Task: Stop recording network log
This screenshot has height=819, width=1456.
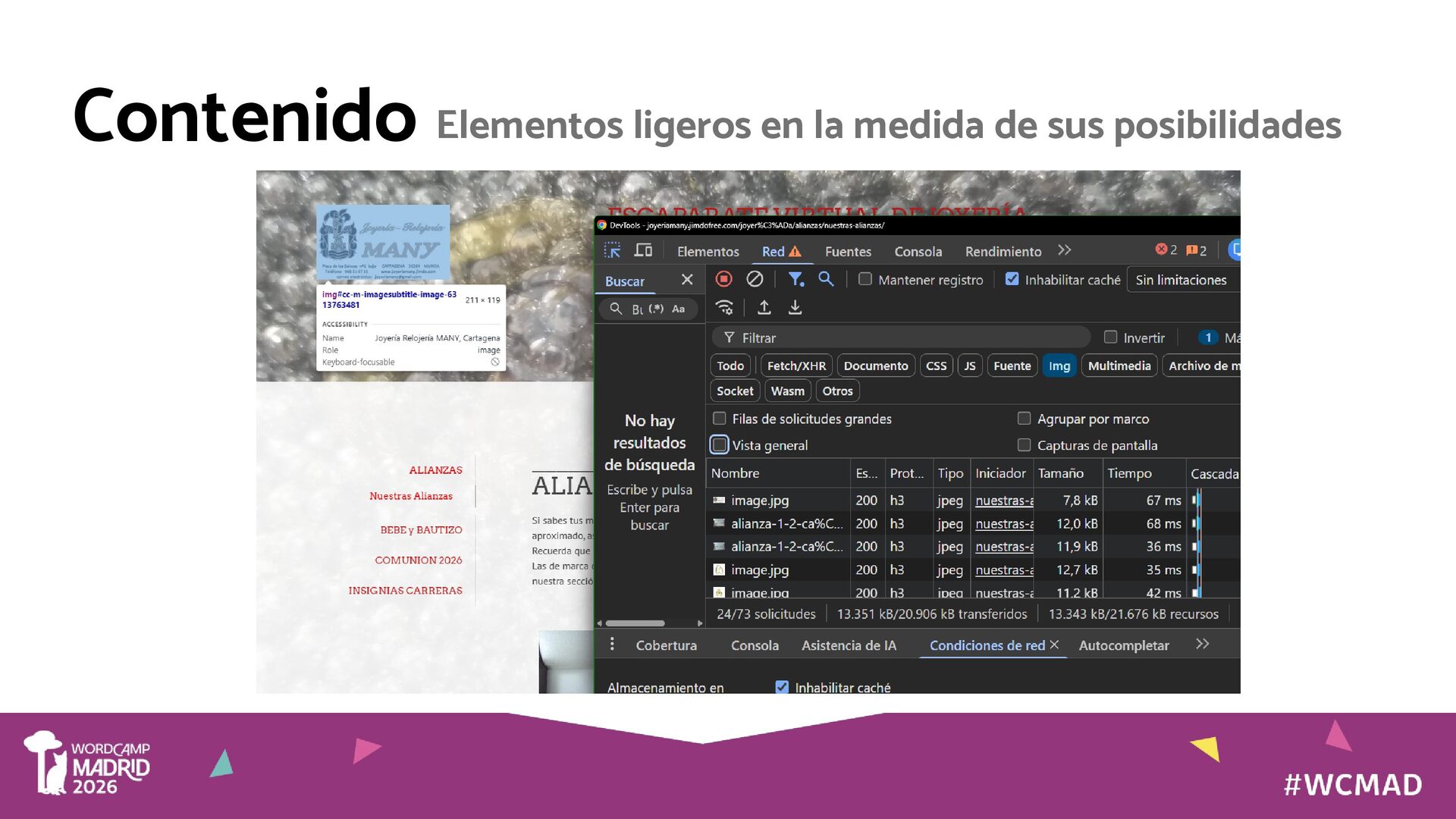Action: click(723, 279)
